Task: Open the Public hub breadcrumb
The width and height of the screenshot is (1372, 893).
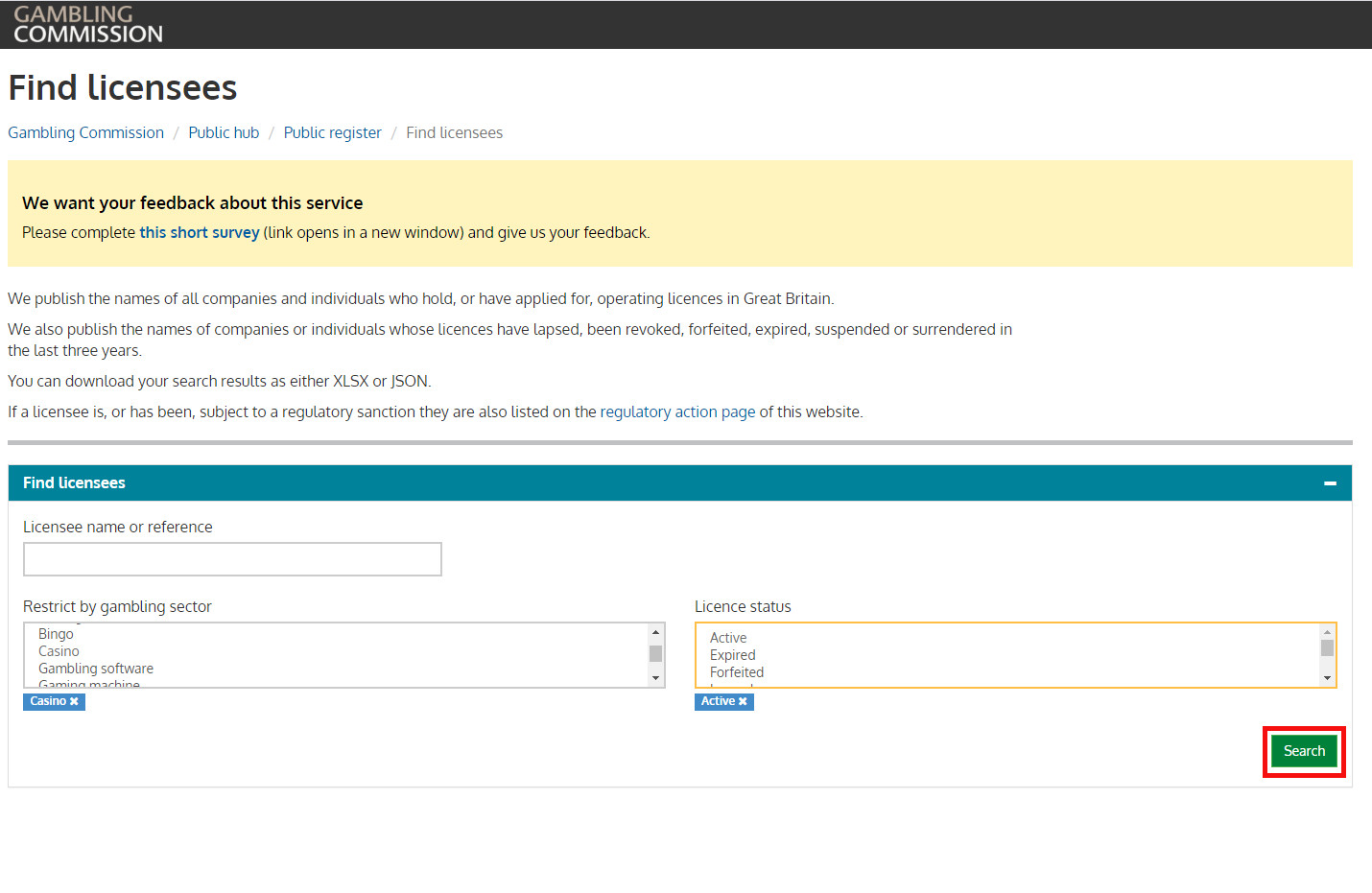Action: [x=224, y=132]
